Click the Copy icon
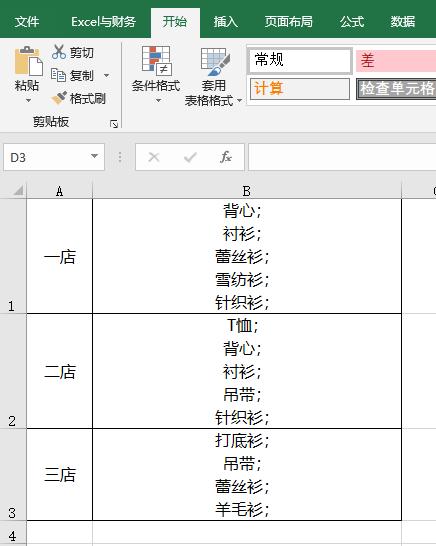Image resolution: width=436 pixels, height=546 pixels. tap(59, 75)
